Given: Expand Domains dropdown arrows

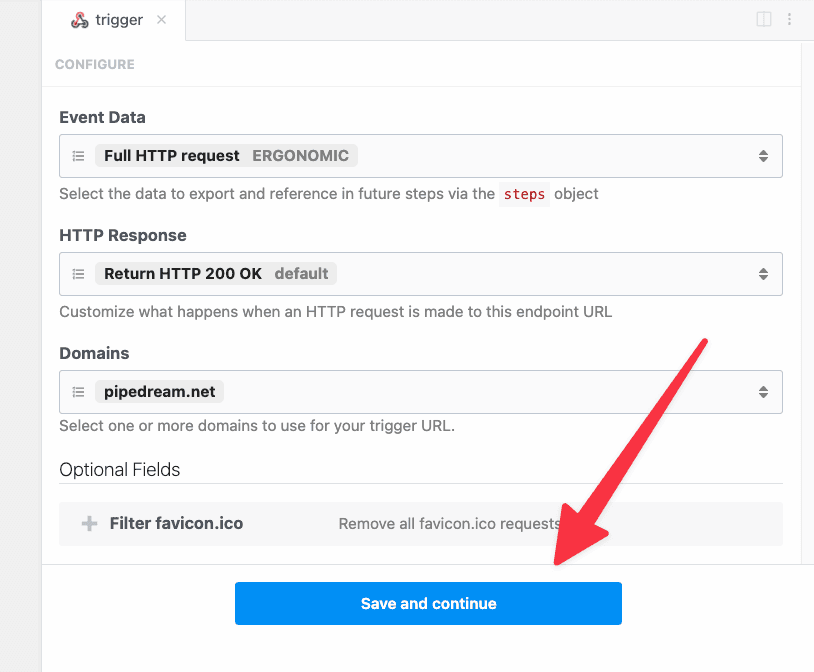Looking at the screenshot, I should point(763,392).
